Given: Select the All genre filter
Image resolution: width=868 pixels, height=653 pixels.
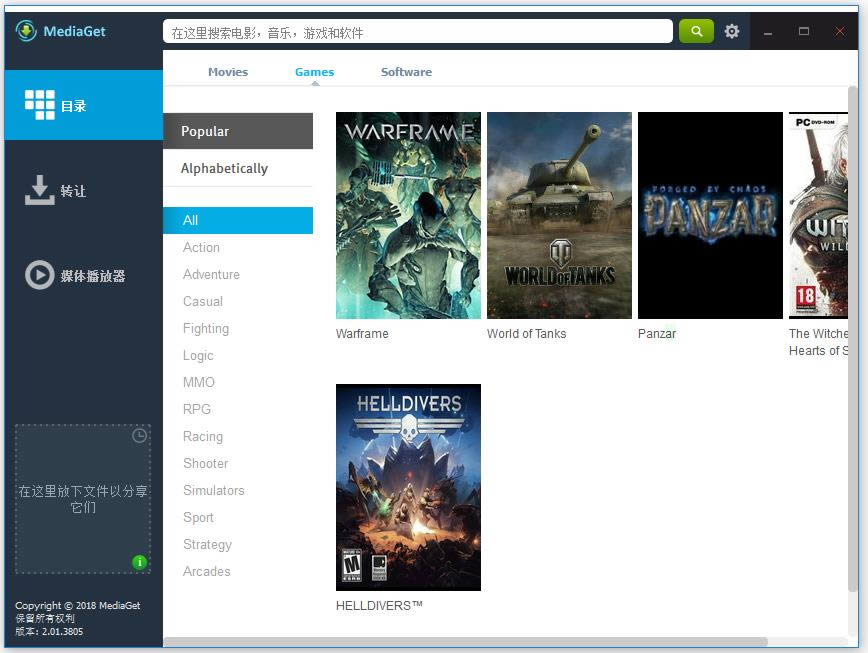Looking at the screenshot, I should click(x=238, y=220).
